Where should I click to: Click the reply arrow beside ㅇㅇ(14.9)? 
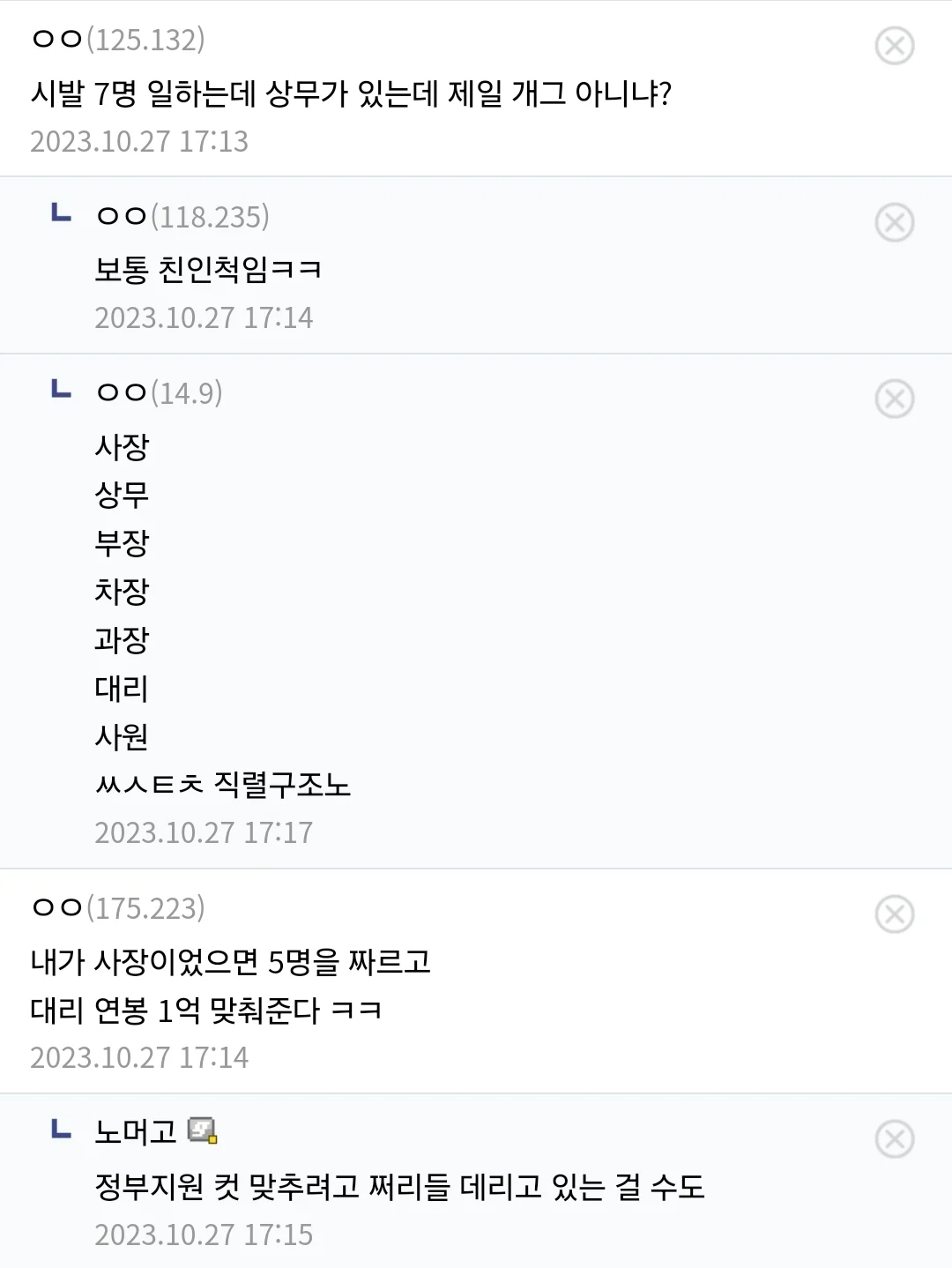tap(61, 390)
